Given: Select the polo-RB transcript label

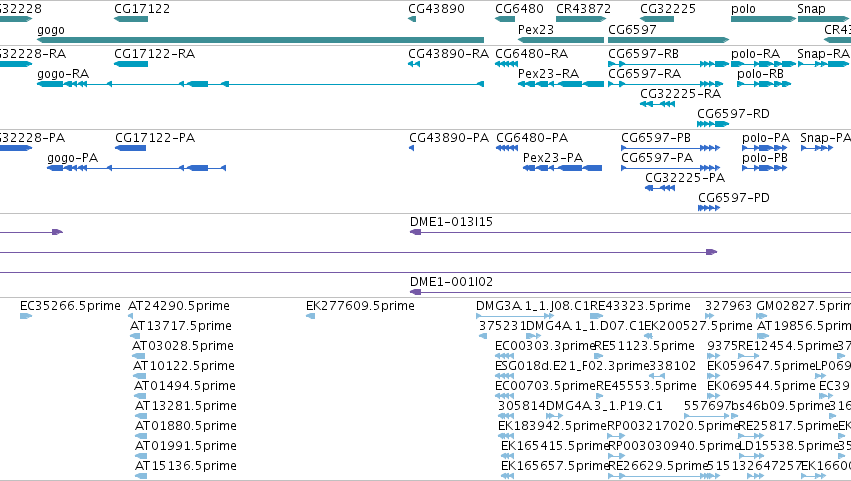Looking at the screenshot, I should tap(760, 74).
